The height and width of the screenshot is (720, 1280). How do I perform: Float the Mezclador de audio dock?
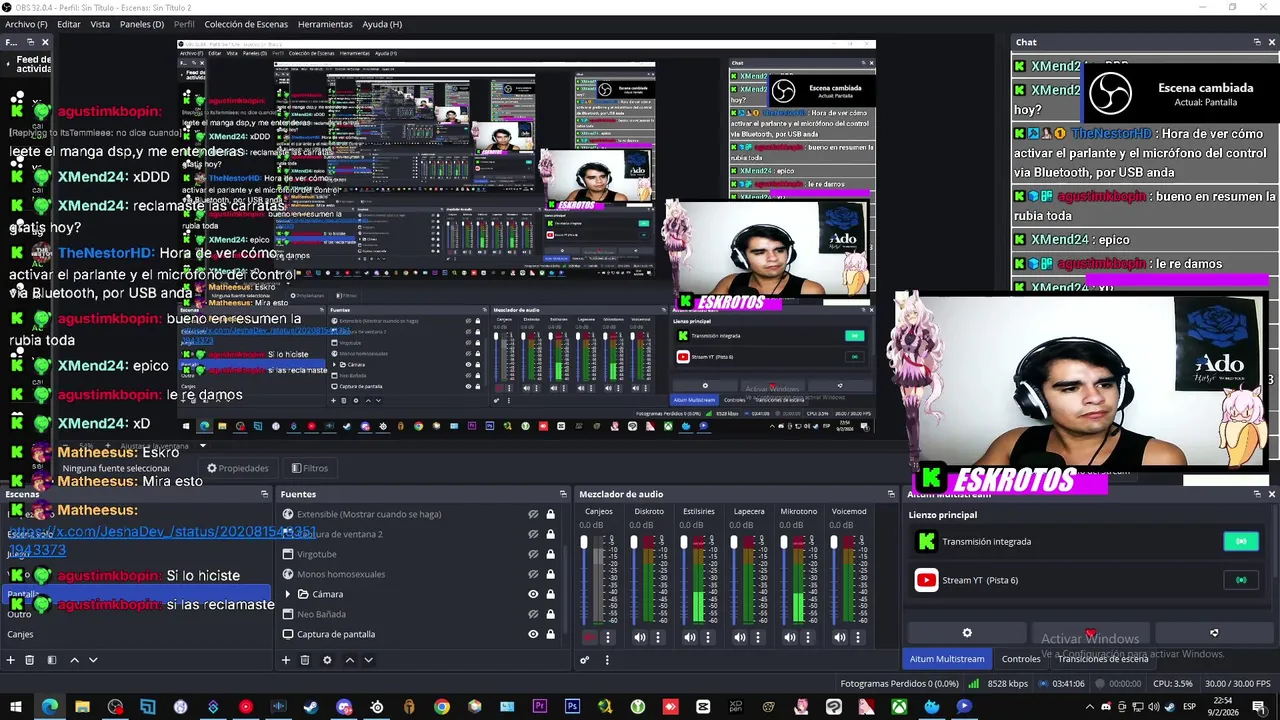891,494
